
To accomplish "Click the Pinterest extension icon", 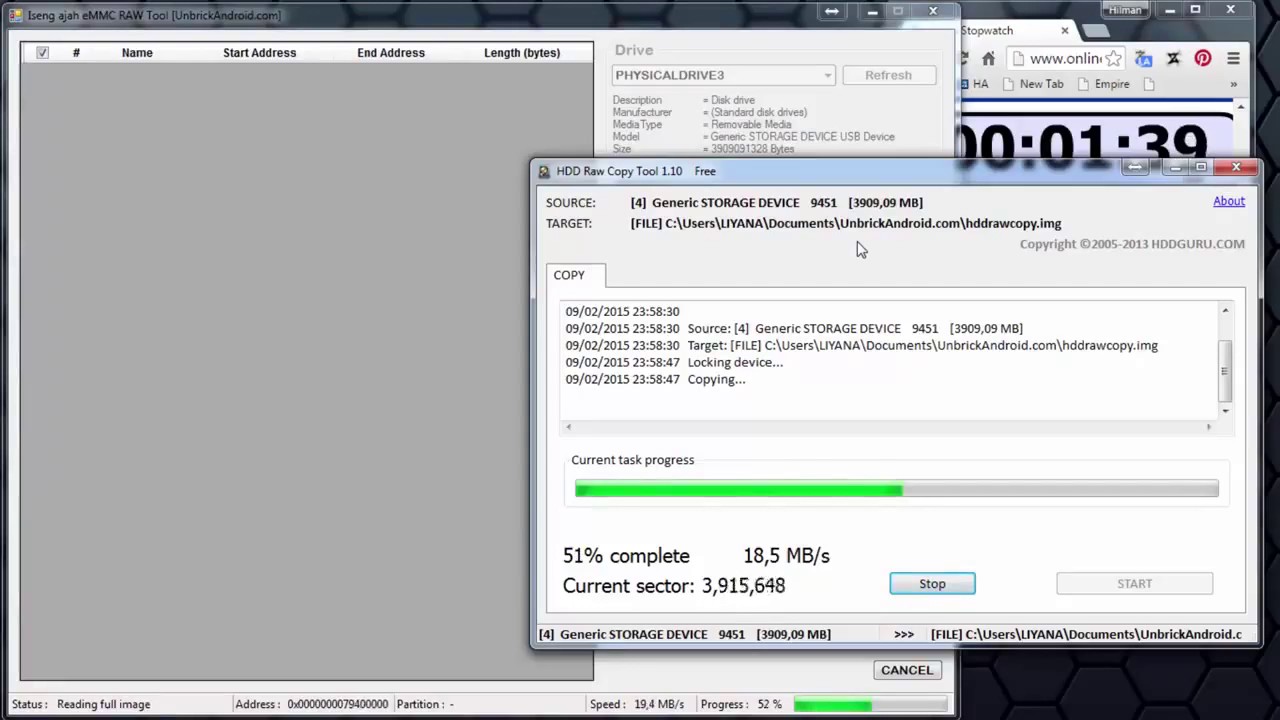I will coord(1203,59).
